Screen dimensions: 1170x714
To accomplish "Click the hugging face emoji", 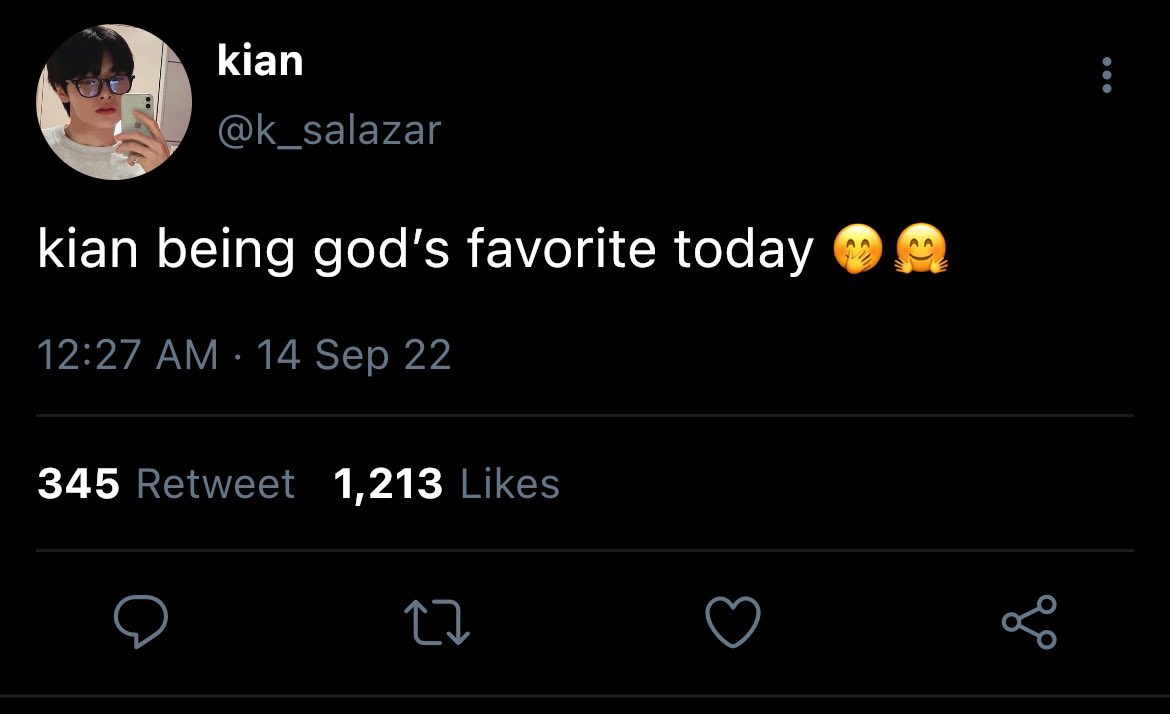I will (x=921, y=248).
